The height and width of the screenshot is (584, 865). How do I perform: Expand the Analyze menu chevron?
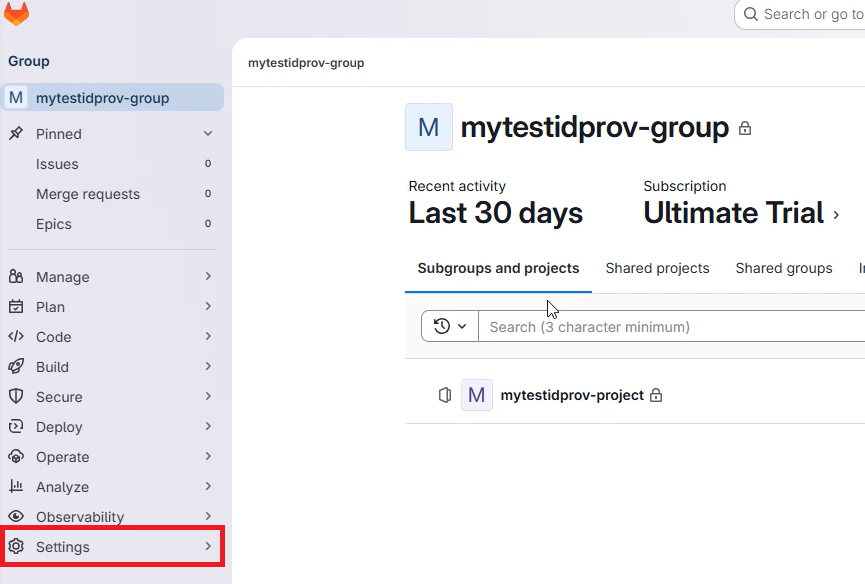pyautogui.click(x=208, y=486)
